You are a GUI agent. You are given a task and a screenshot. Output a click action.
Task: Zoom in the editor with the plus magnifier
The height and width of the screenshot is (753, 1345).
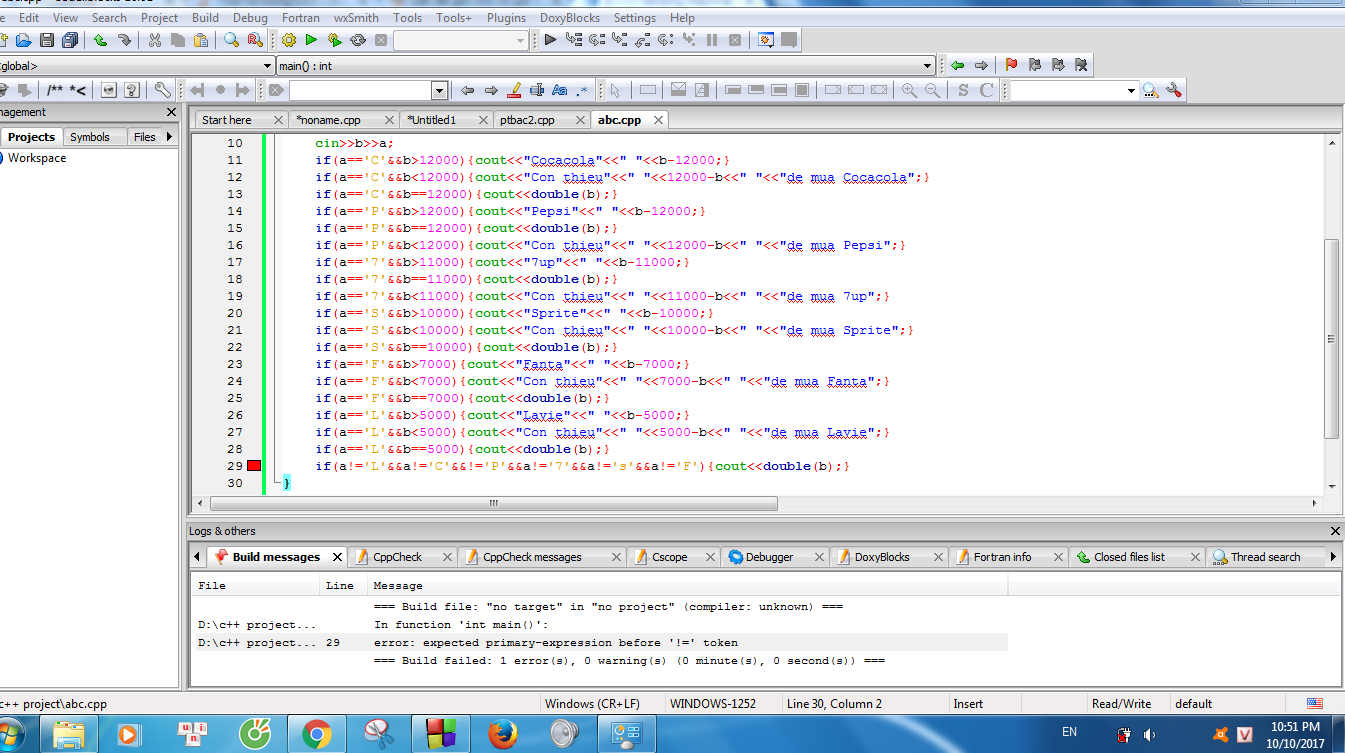coord(909,90)
